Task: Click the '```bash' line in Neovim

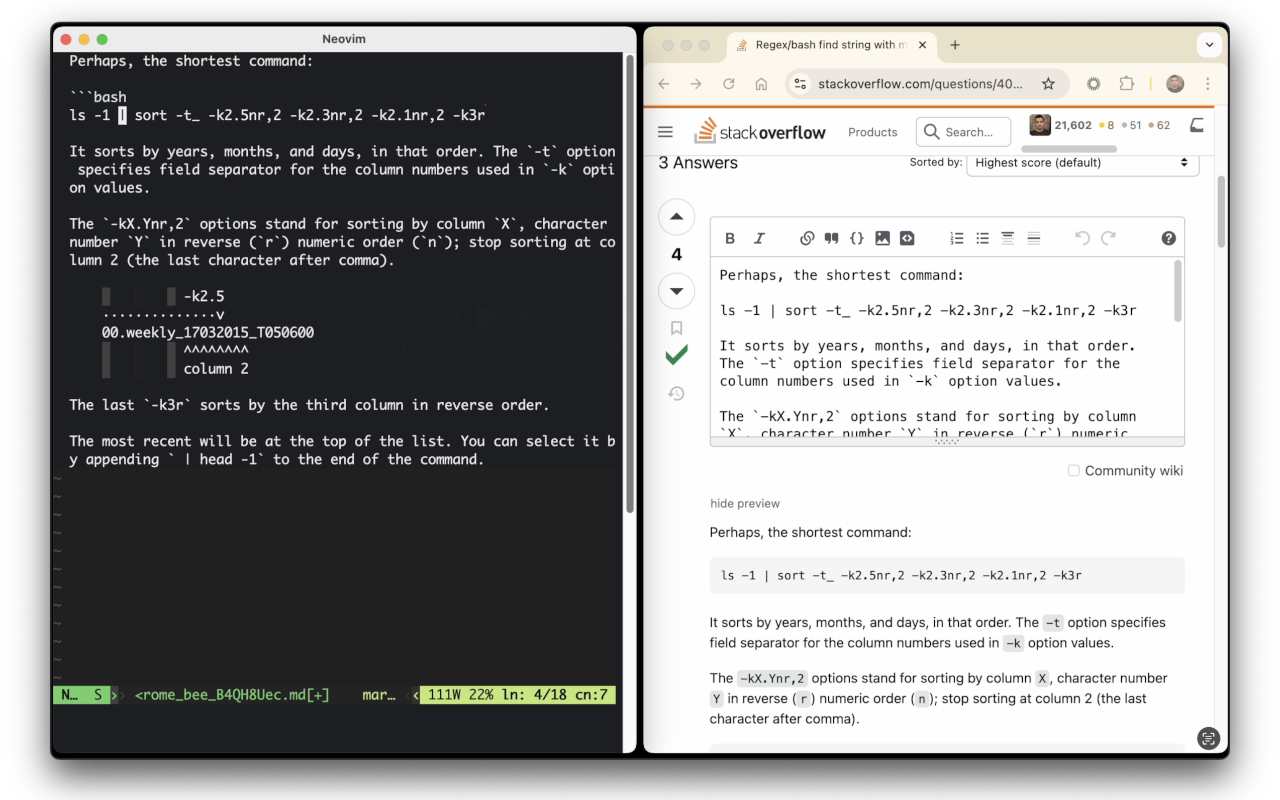Action: 97,97
